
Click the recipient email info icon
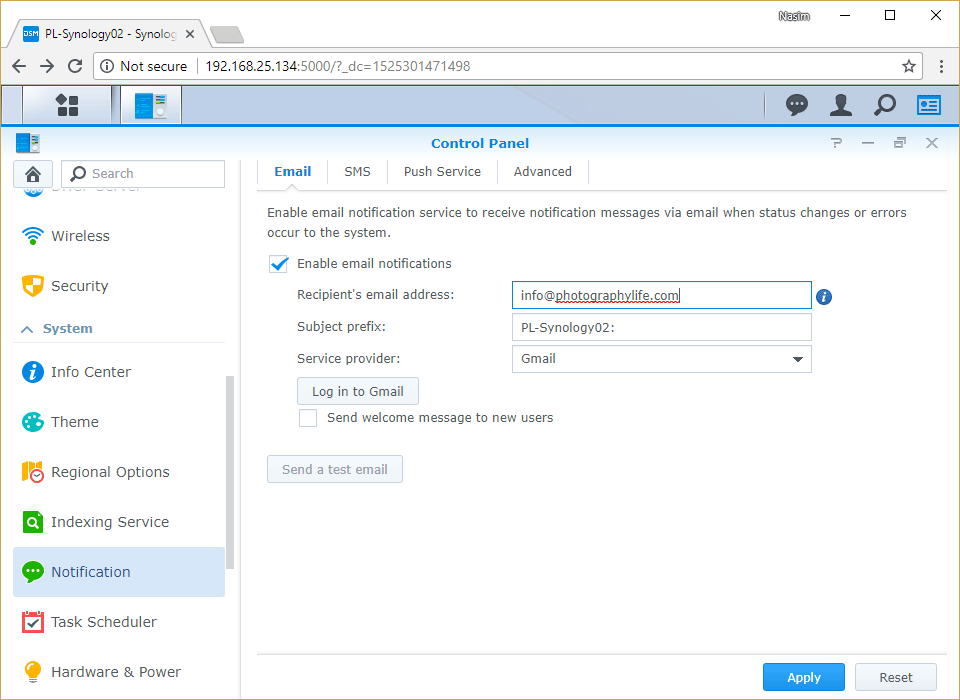824,297
